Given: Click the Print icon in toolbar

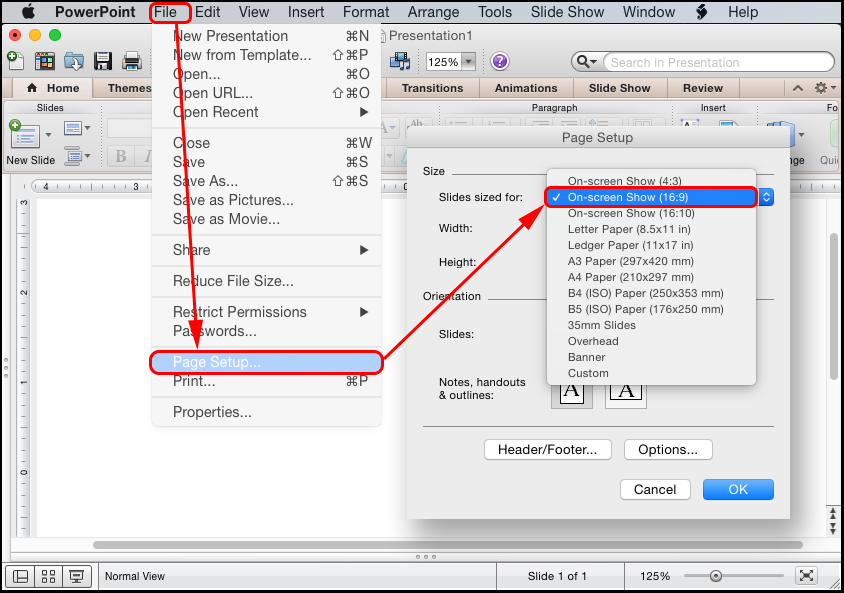Looking at the screenshot, I should click(x=132, y=61).
